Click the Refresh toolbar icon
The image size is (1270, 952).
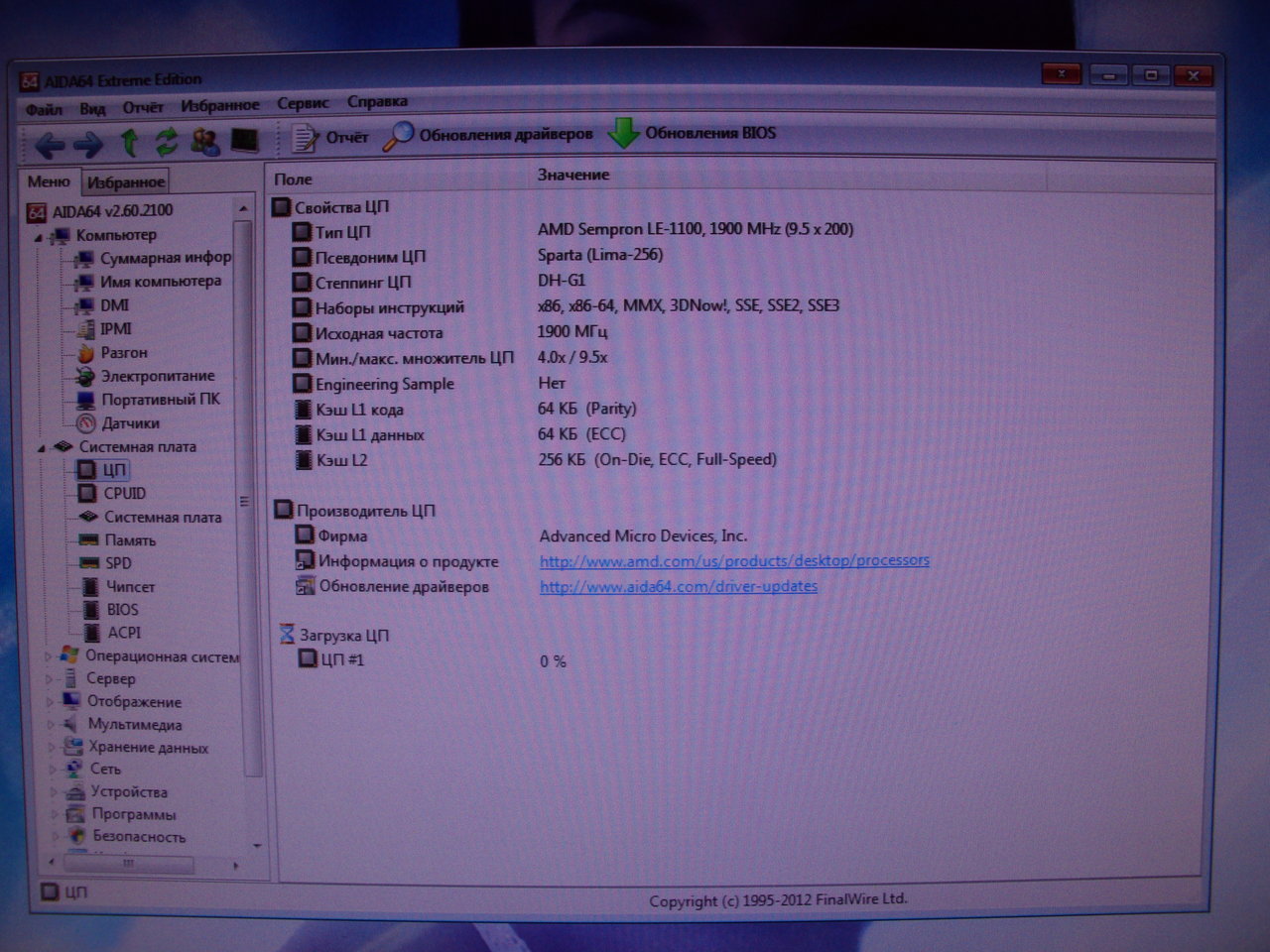[166, 142]
